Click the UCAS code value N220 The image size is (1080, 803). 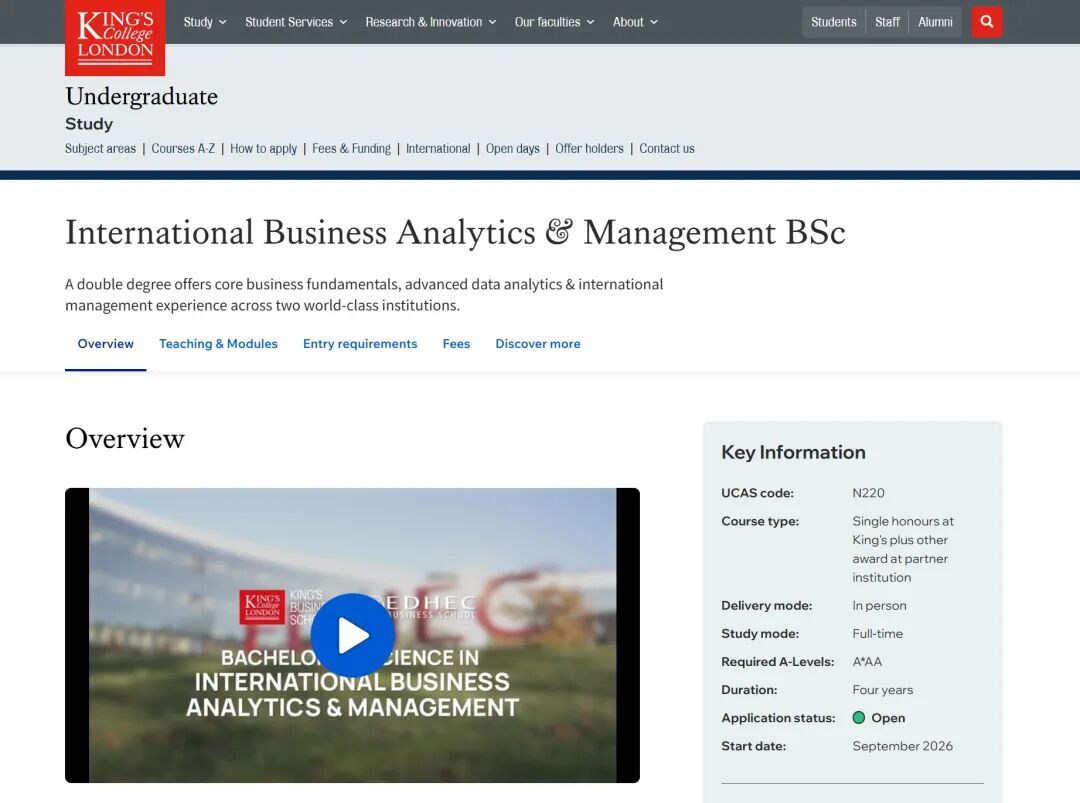868,493
